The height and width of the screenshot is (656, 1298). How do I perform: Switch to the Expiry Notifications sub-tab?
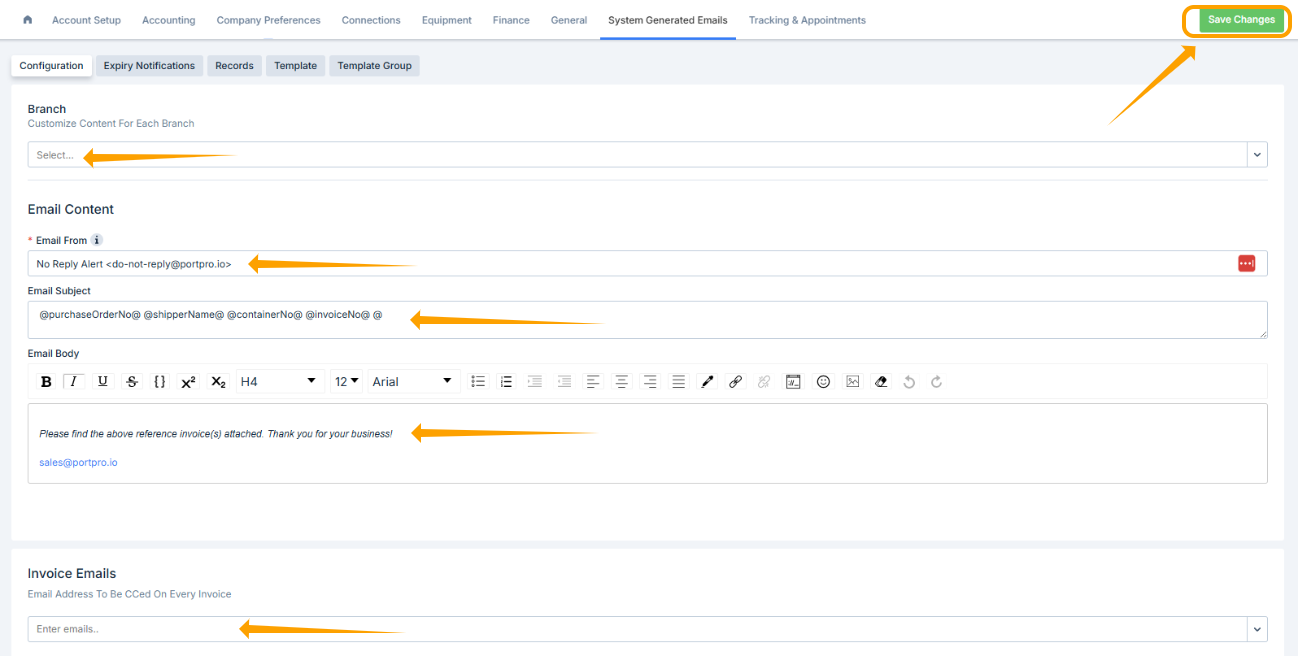click(149, 66)
